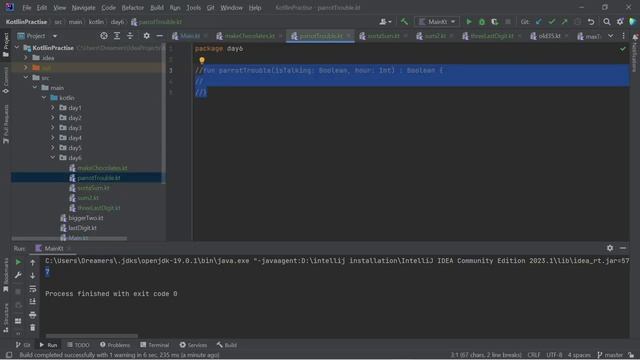
Task: Expand the .idea folder
Action: [26, 58]
